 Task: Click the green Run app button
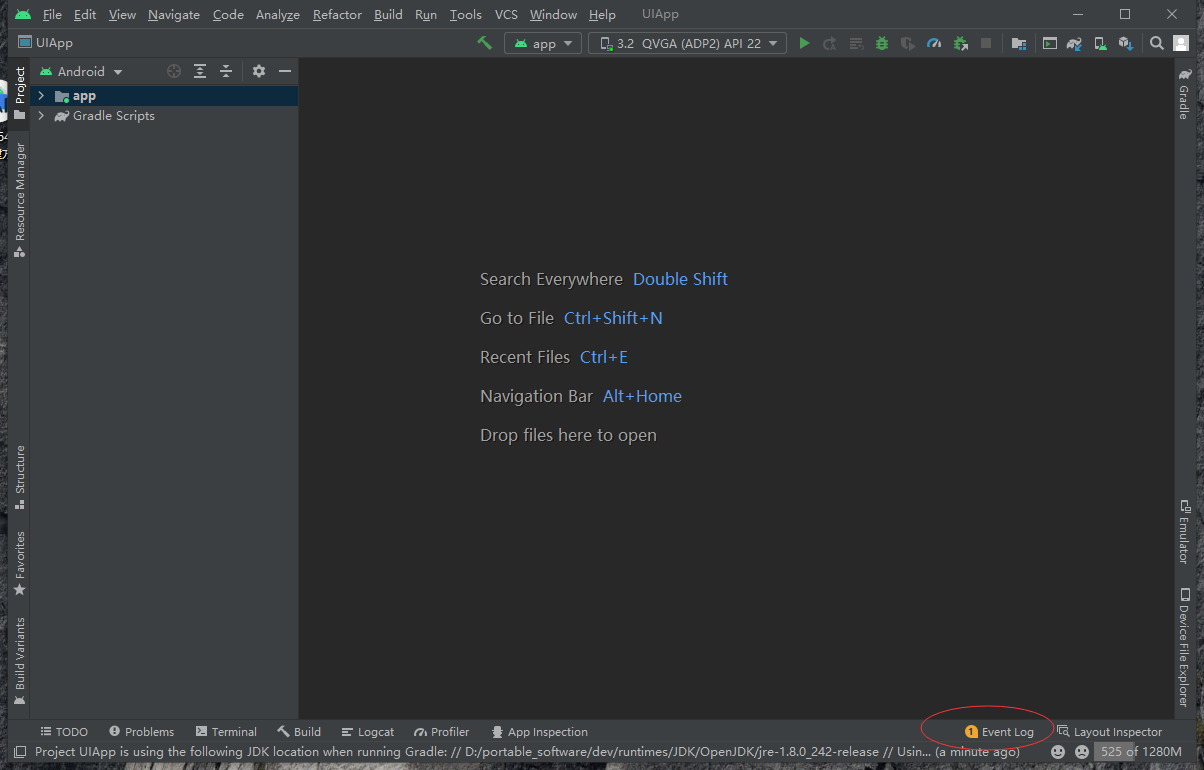click(804, 43)
